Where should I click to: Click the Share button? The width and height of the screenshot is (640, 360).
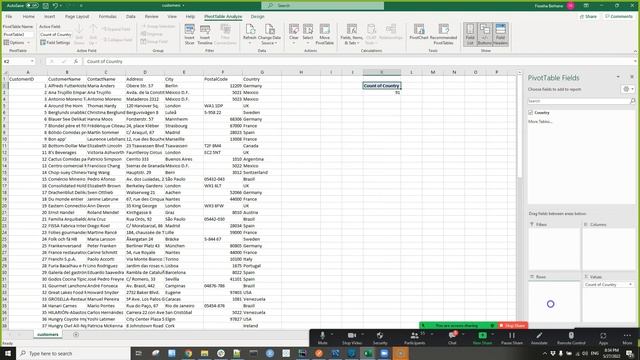click(588, 17)
